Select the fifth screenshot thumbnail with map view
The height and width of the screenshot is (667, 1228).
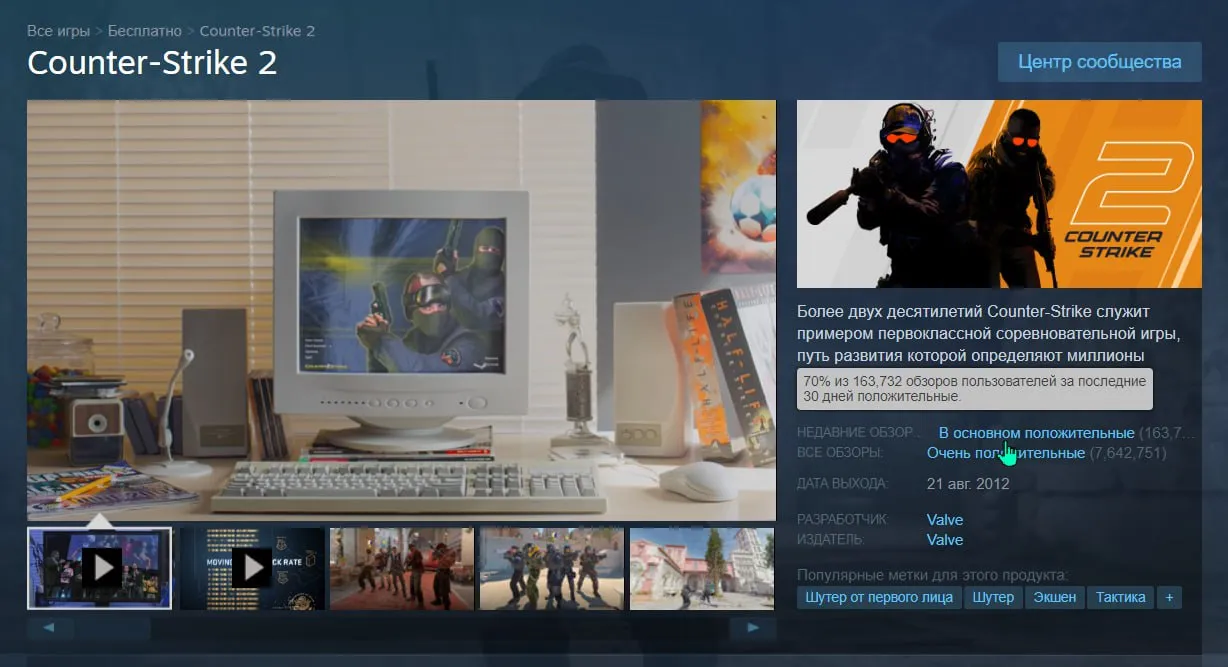(702, 568)
